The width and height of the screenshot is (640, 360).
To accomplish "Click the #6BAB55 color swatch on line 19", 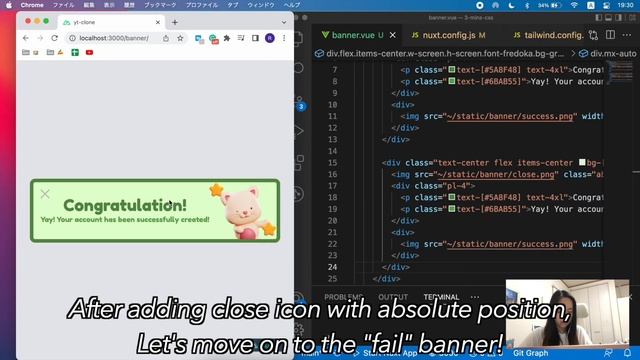I will click(x=452, y=209).
